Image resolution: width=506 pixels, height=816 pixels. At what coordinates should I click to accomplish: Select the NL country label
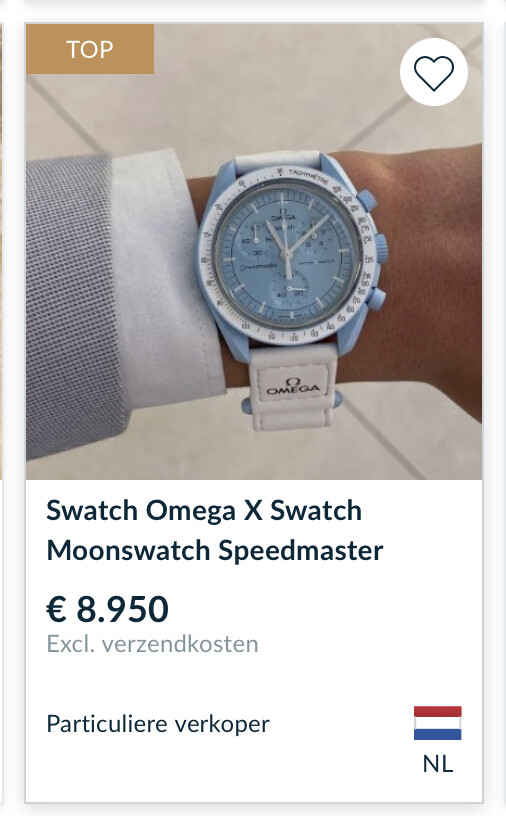[437, 764]
